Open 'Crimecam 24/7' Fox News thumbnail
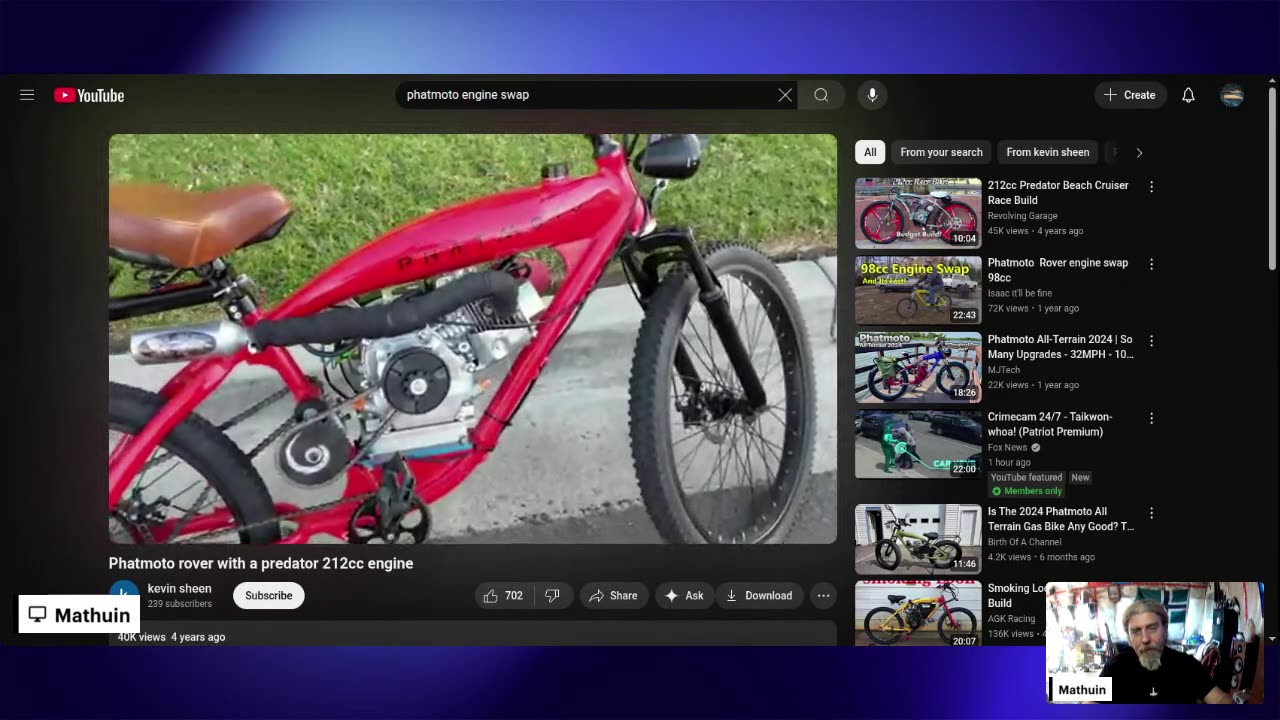 918,444
